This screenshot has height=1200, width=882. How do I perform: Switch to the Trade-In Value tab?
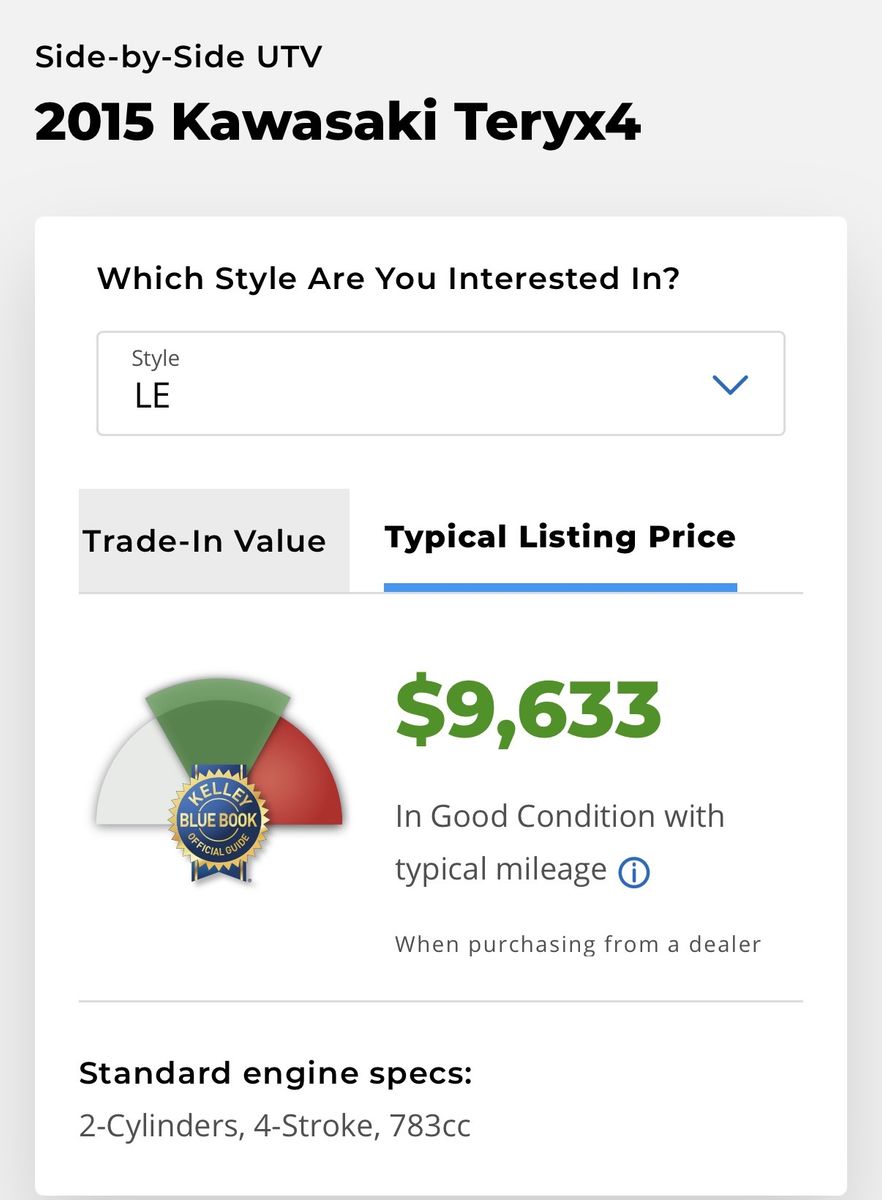point(205,541)
